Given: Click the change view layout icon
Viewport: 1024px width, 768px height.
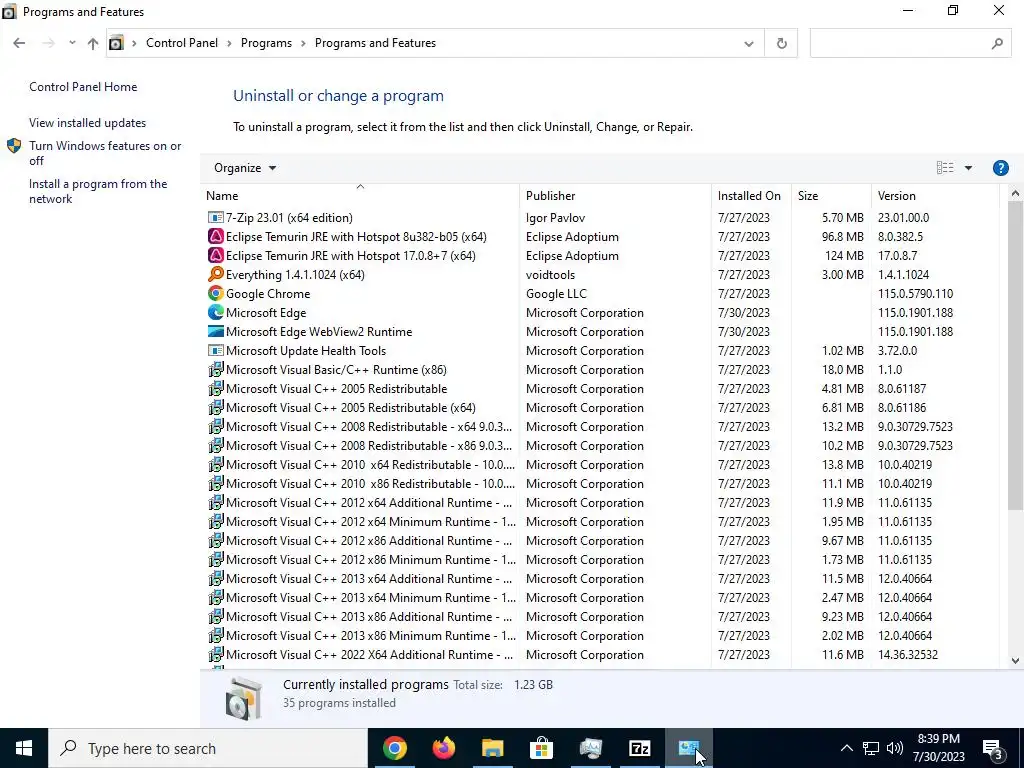Looking at the screenshot, I should click(x=944, y=168).
